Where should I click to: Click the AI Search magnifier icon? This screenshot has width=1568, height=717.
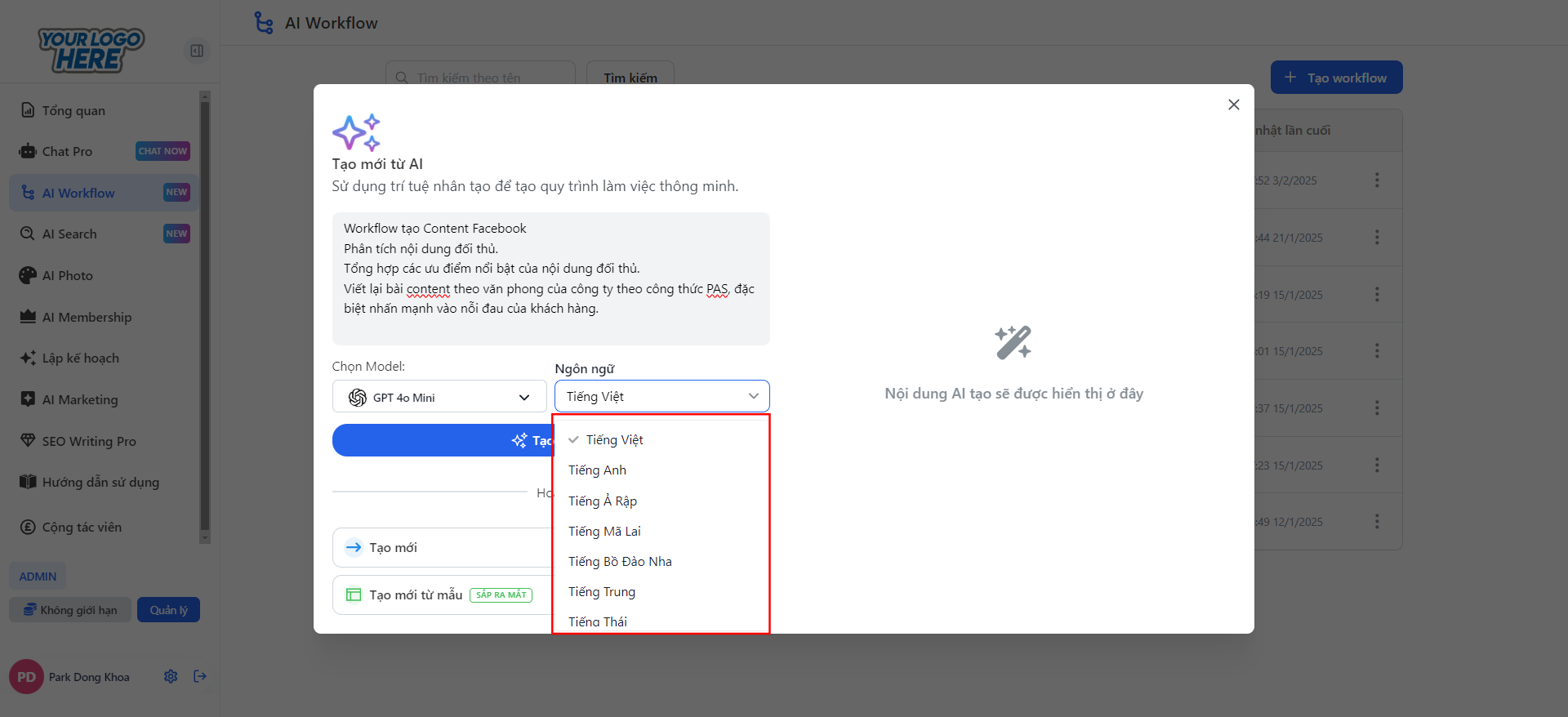[x=28, y=234]
